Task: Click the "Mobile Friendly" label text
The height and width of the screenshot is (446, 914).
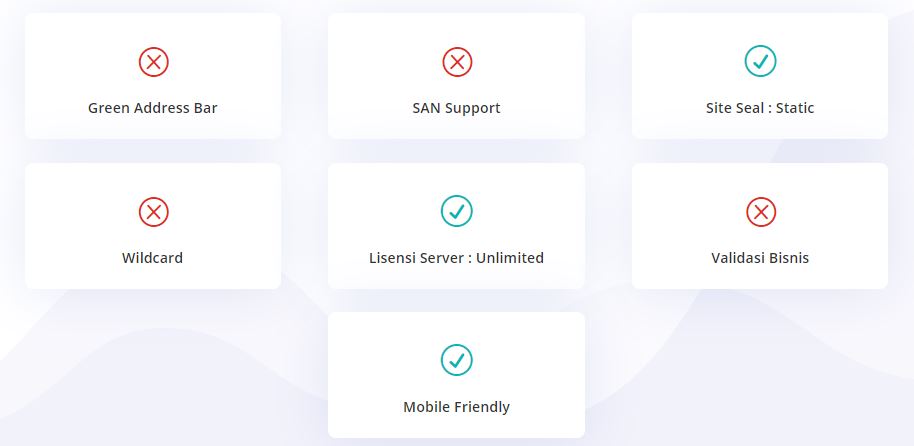Action: coord(457,407)
